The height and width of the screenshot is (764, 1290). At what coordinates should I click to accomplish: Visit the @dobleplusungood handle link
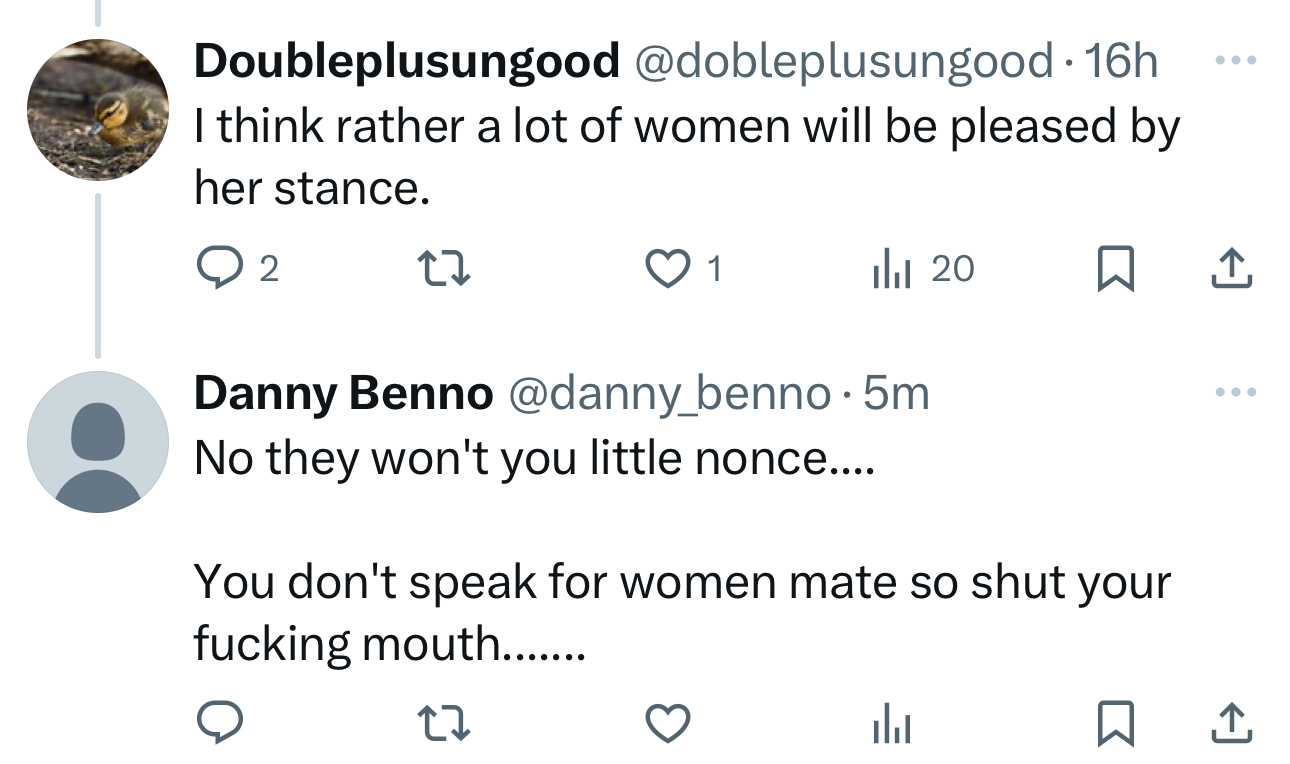841,61
